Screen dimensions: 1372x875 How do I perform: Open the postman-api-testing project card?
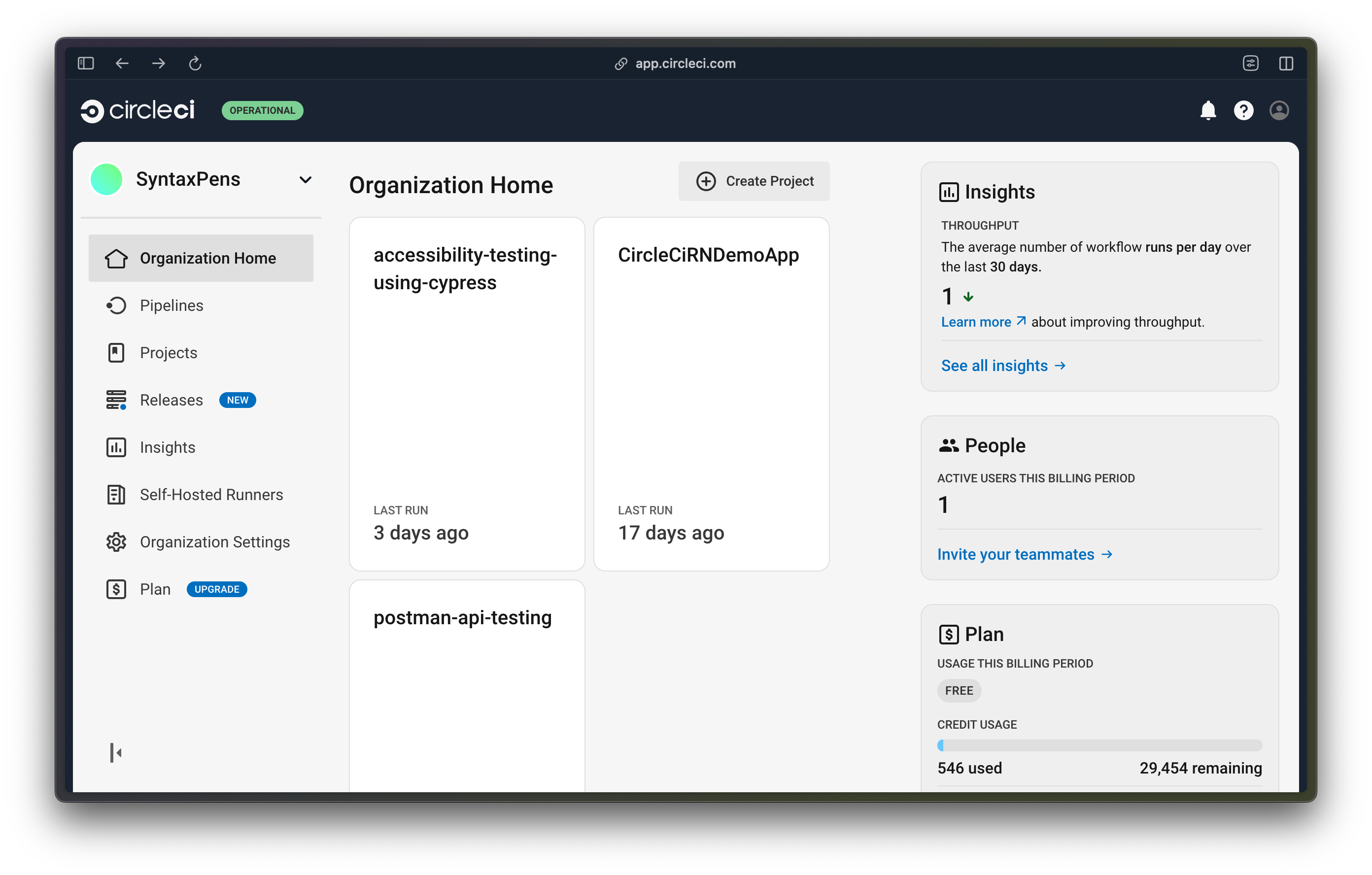pos(467,685)
